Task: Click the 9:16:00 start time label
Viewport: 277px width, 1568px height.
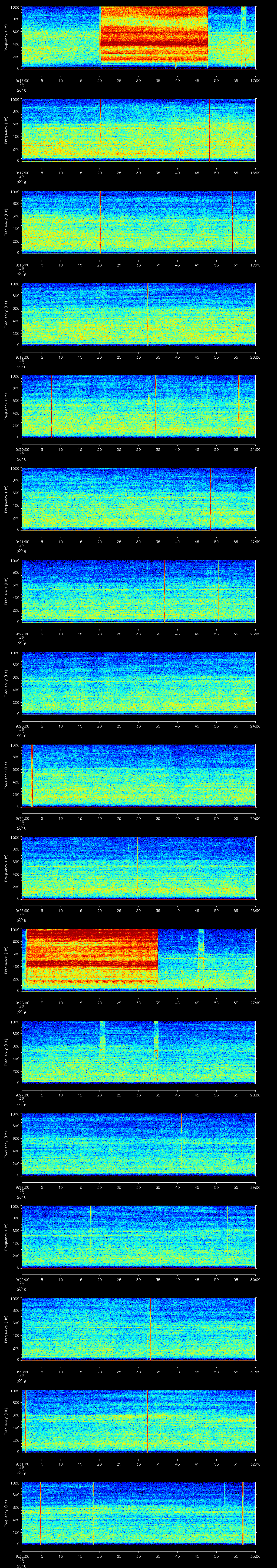Action: tap(22, 80)
